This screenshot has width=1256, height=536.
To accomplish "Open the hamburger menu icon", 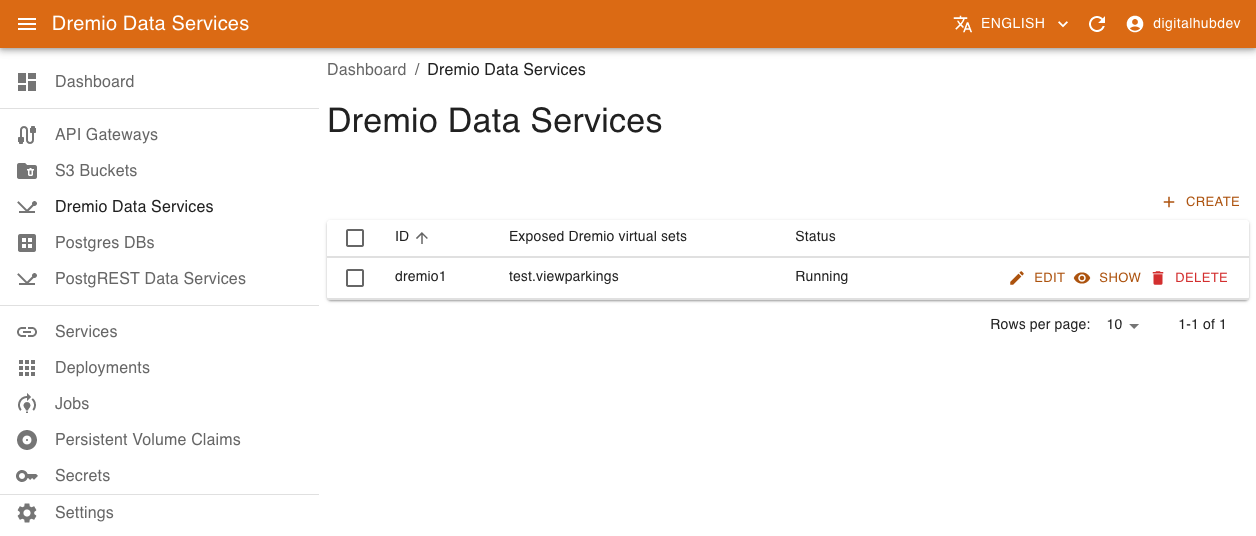I will click(x=27, y=24).
